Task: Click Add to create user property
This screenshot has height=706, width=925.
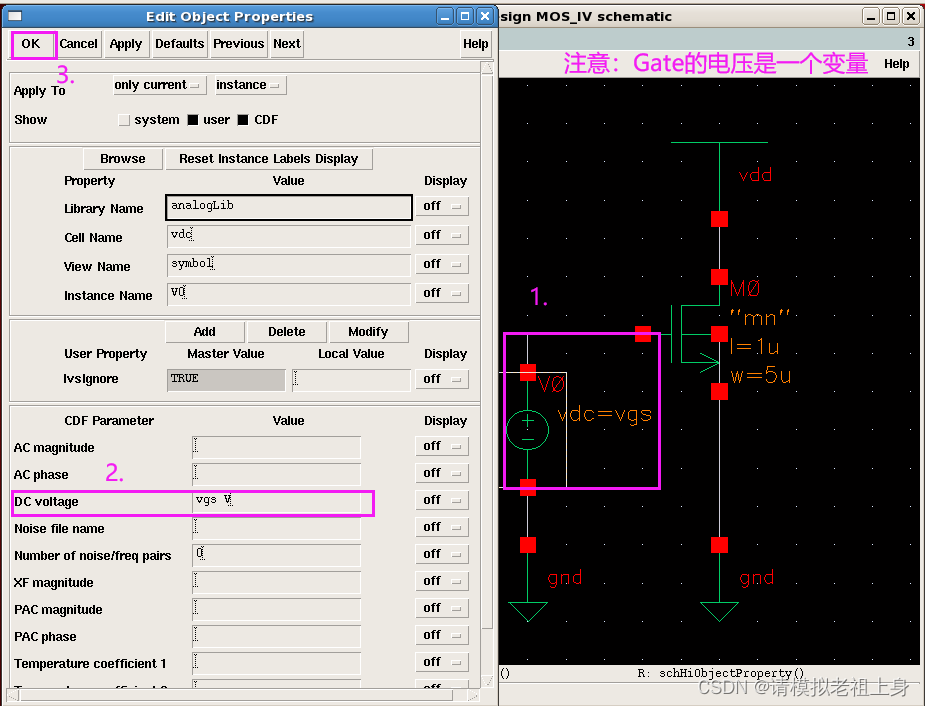Action: click(x=204, y=331)
